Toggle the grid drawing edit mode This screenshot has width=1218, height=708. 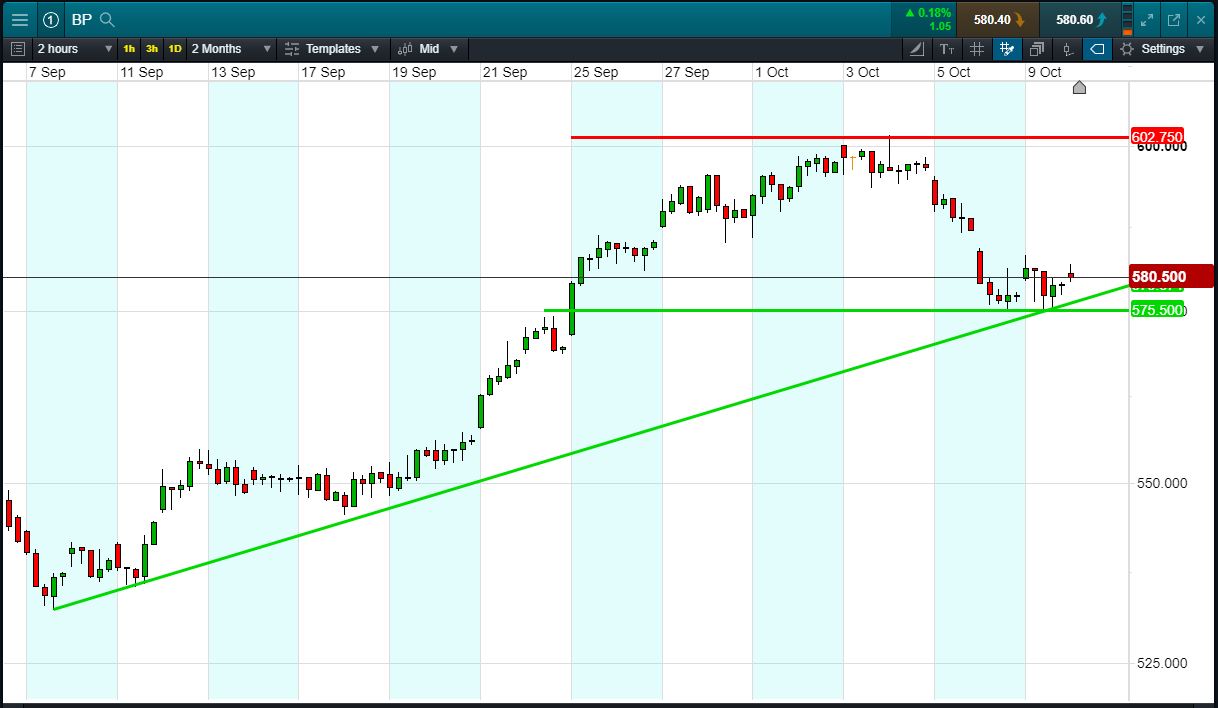pos(1007,48)
